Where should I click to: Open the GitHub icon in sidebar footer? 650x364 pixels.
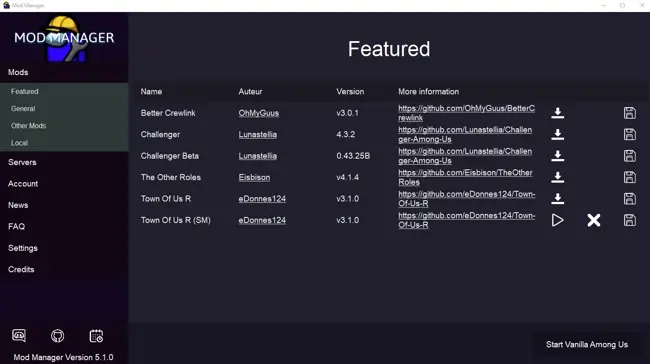pos(58,335)
